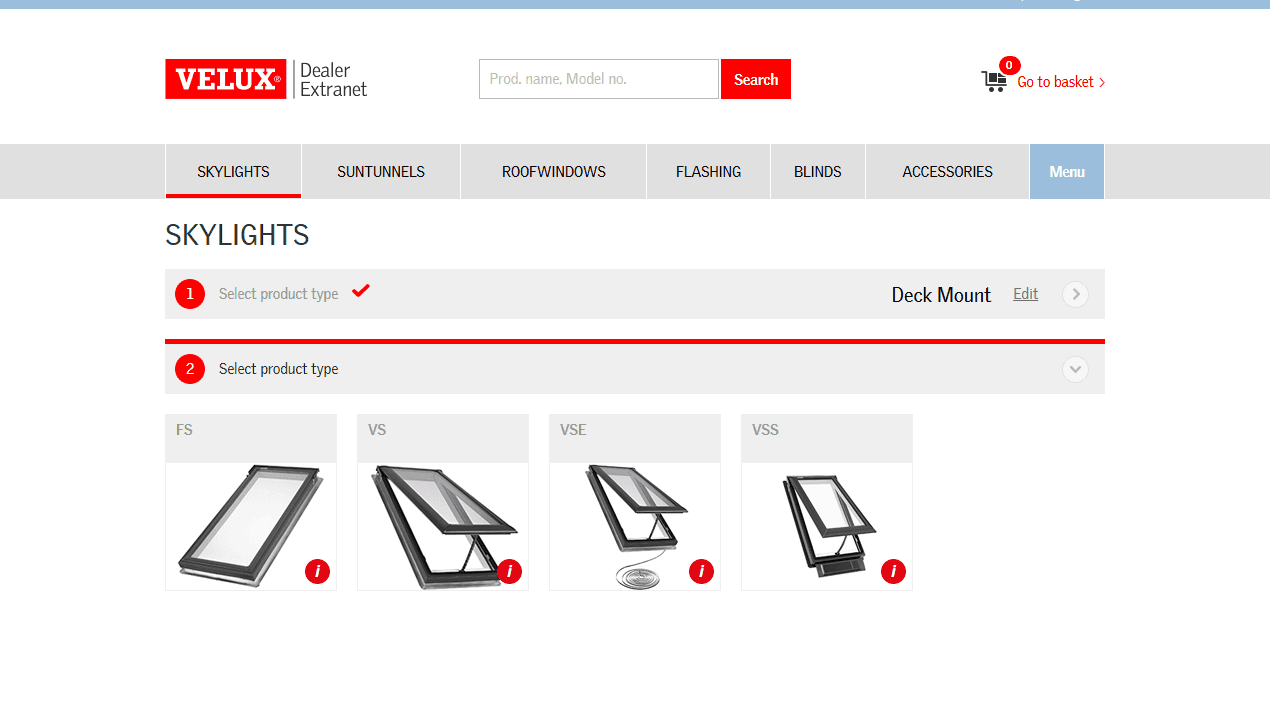Viewport: 1270px width, 706px height.
Task: Click the basket item count badge
Action: pos(1009,65)
